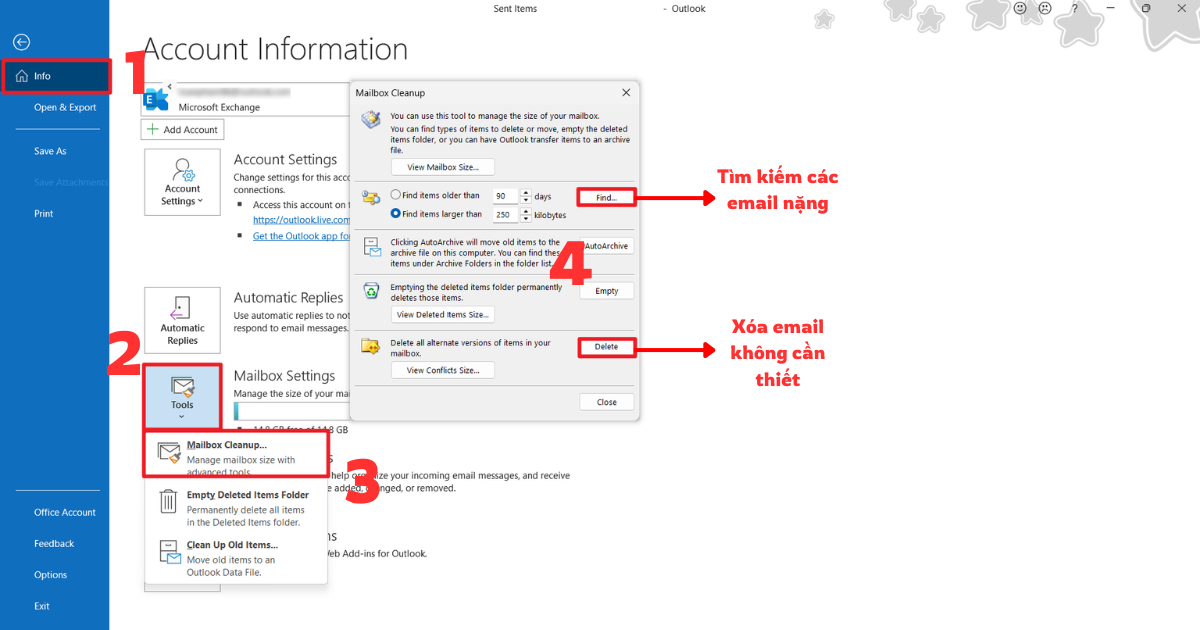
Task: Open the Feedback page in sidebar
Action: tap(55, 543)
